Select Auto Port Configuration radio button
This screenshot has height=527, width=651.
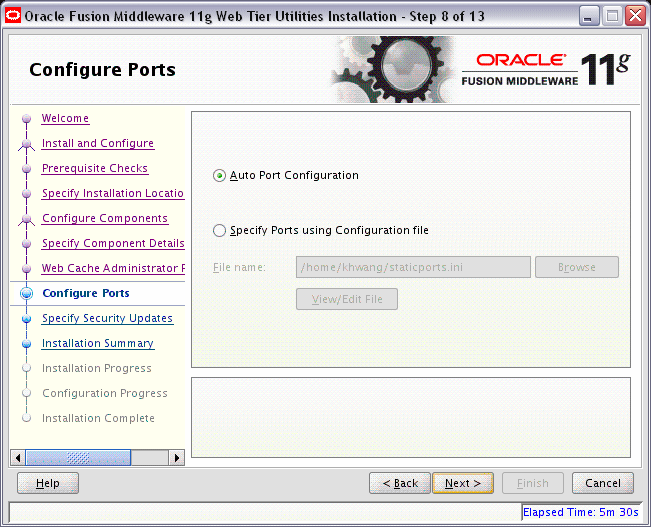tap(219, 176)
